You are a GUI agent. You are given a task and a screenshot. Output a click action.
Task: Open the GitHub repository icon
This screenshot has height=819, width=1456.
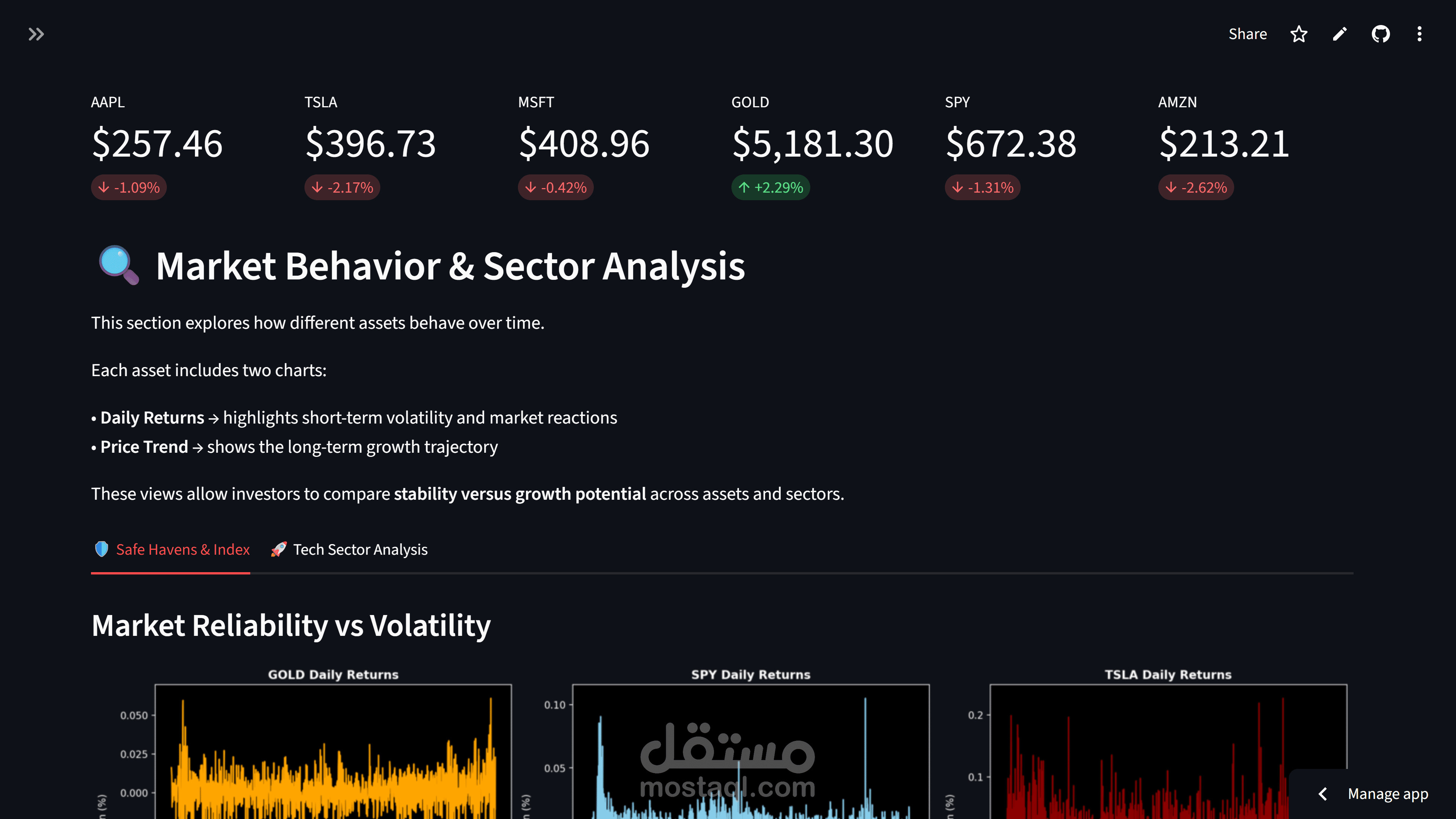tap(1380, 34)
